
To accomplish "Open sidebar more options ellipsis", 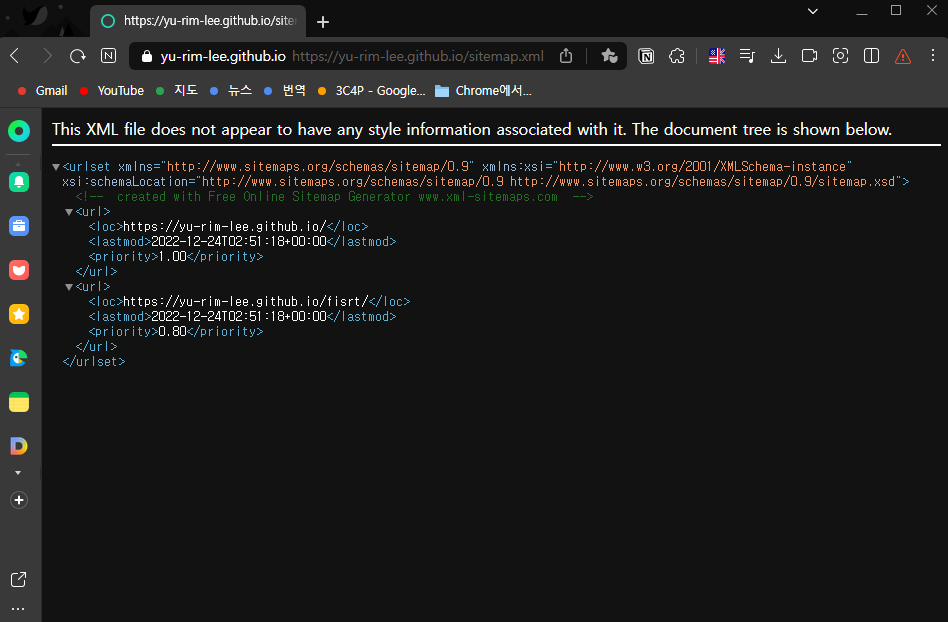I will click(x=18, y=609).
